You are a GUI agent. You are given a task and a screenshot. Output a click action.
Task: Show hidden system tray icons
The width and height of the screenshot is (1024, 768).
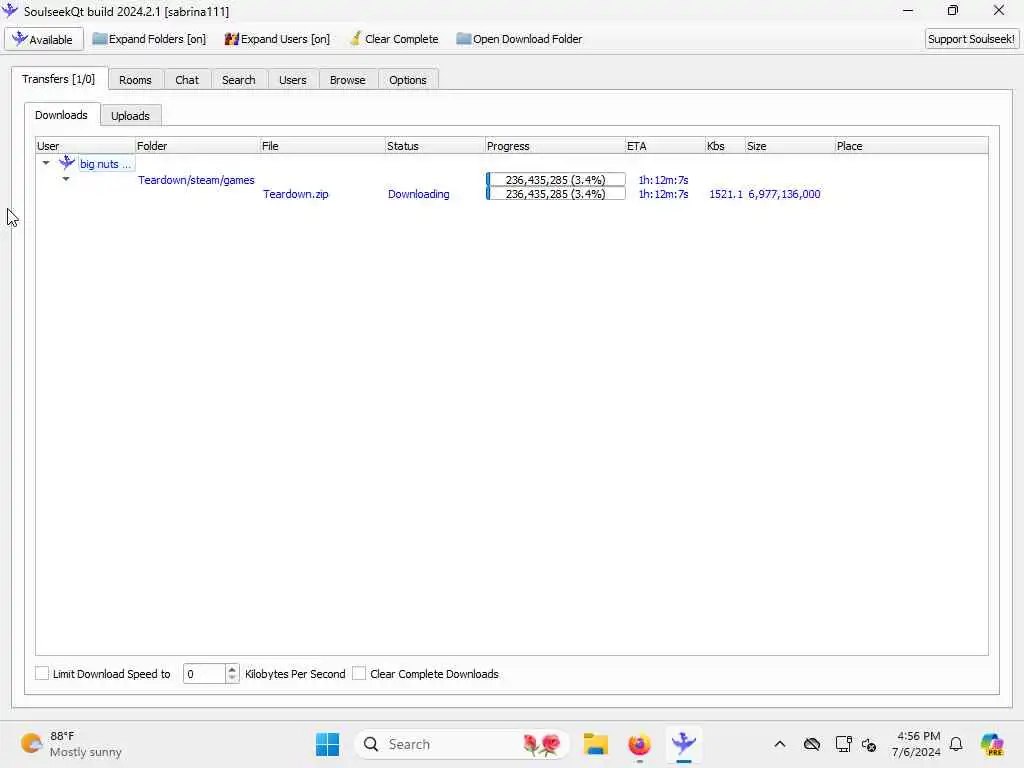[780, 744]
